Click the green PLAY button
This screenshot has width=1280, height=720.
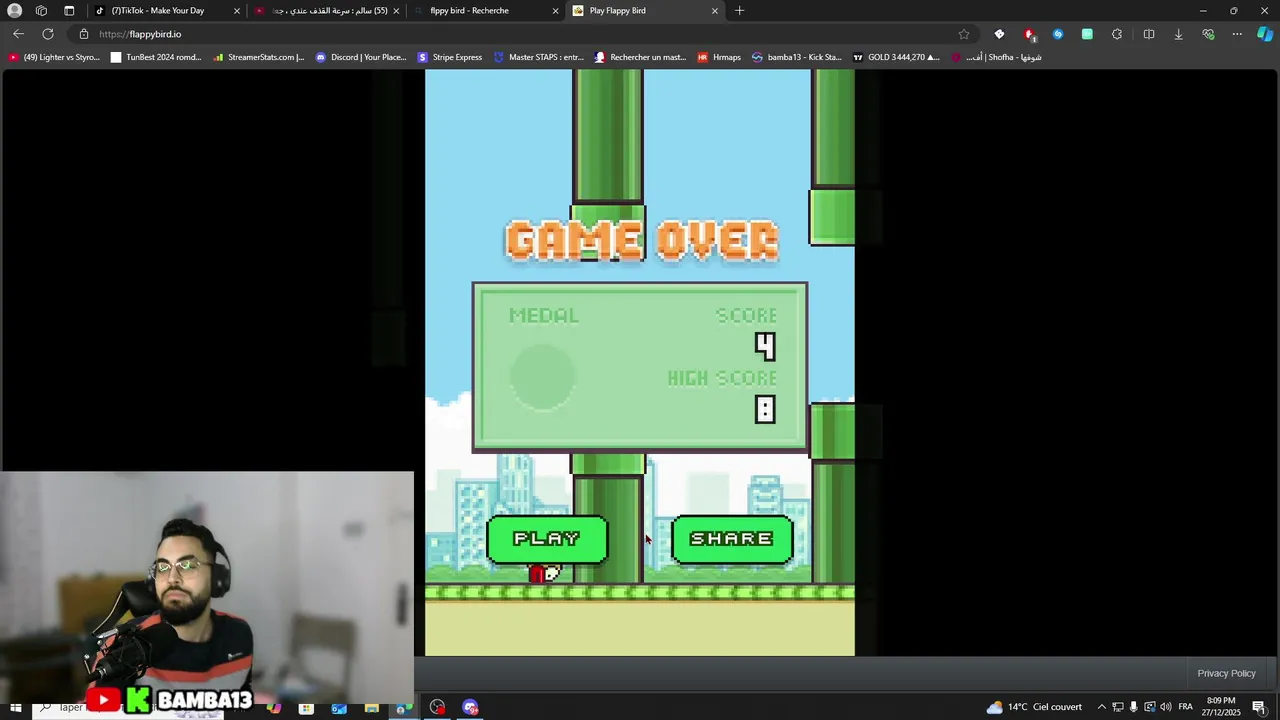point(547,540)
